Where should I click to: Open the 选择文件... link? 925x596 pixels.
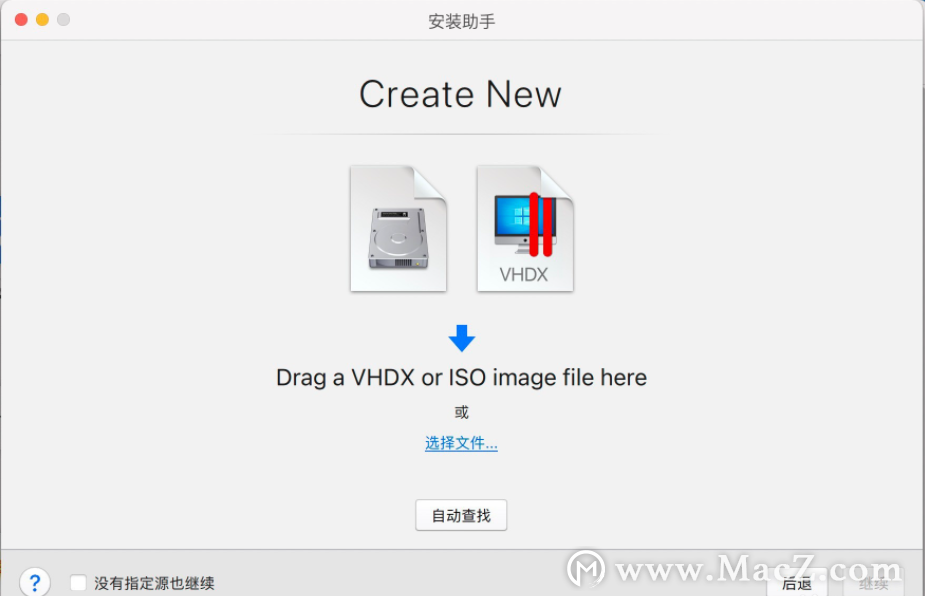[461, 443]
